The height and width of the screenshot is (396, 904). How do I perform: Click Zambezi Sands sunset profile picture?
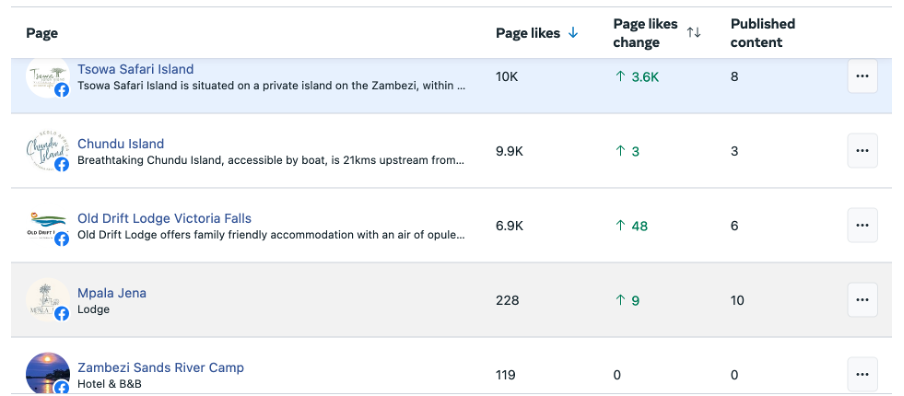pyautogui.click(x=48, y=374)
